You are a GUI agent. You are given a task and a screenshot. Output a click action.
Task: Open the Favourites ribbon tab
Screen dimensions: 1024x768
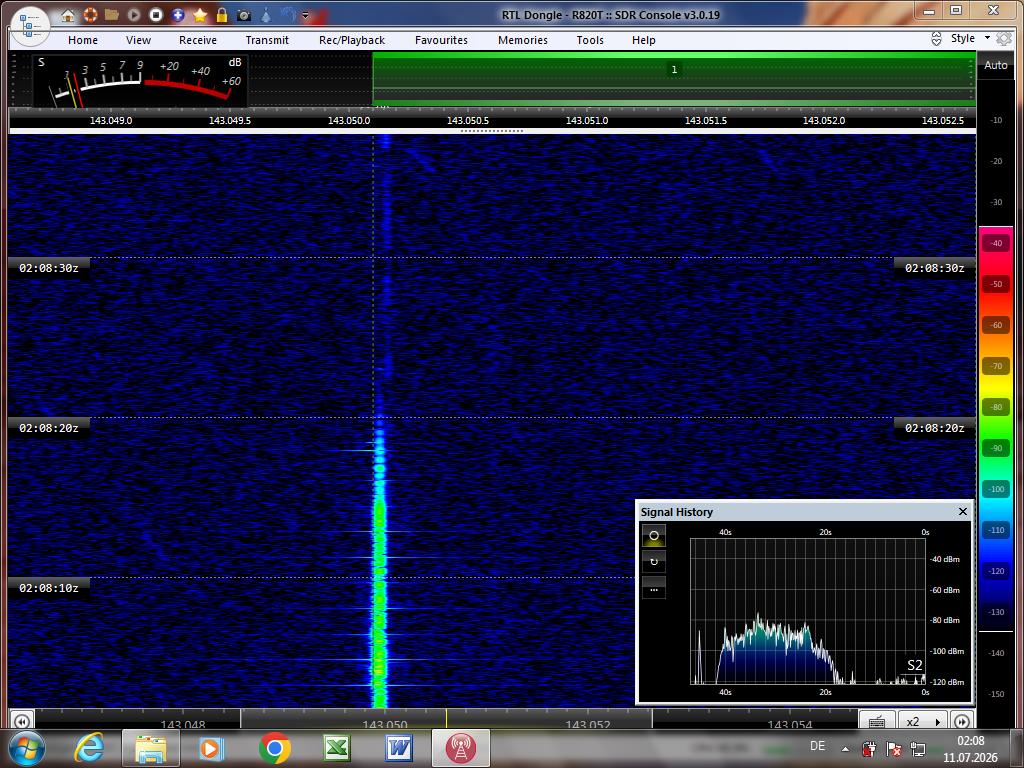441,40
